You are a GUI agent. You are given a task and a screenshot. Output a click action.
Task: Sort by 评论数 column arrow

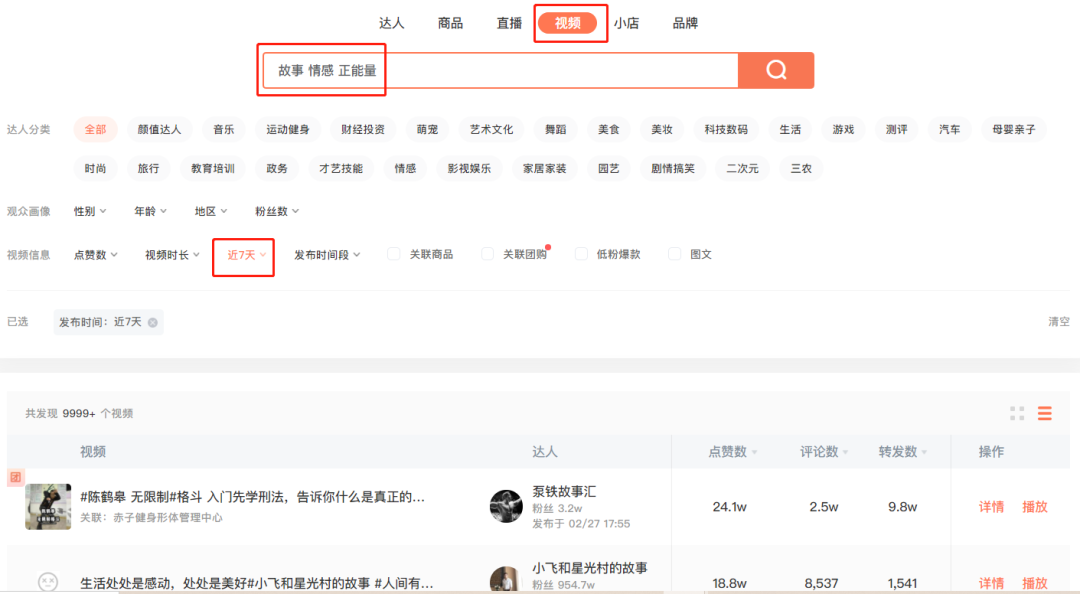point(845,453)
